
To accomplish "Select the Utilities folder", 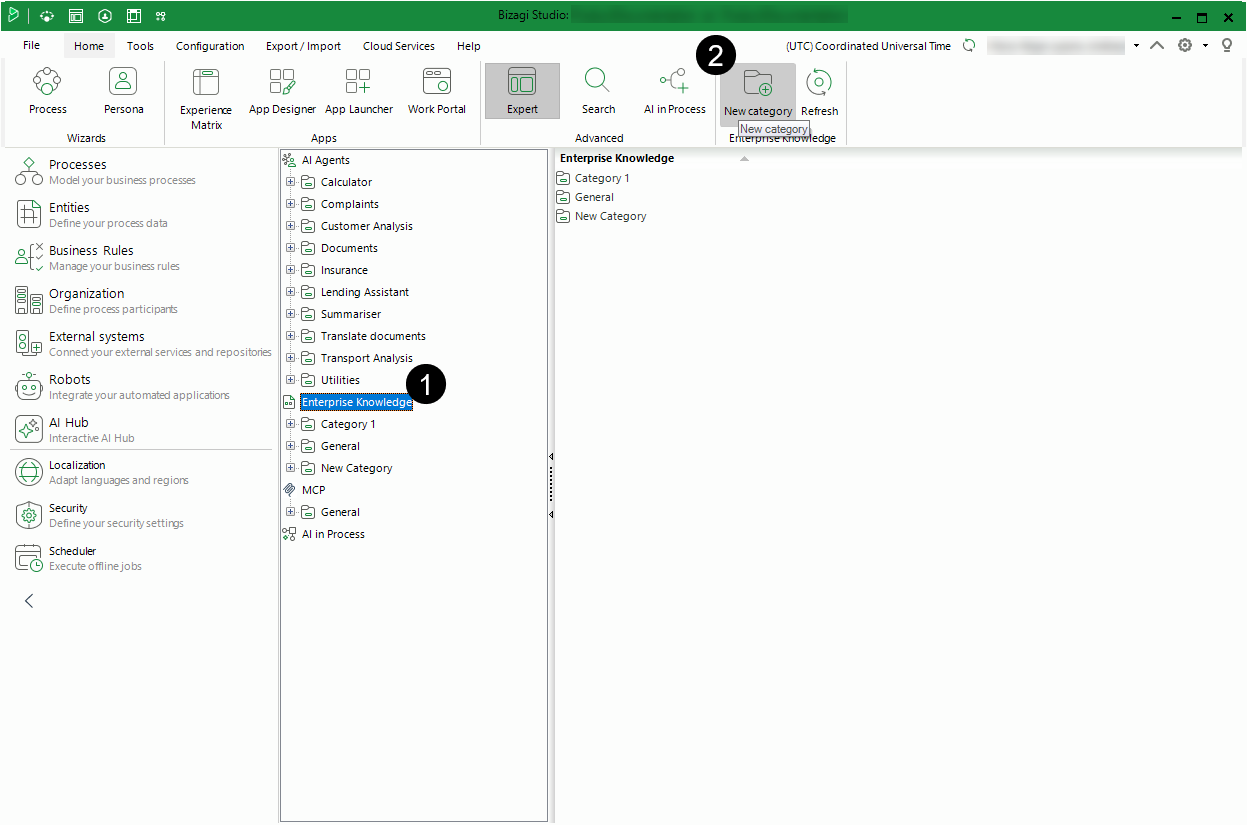I will pos(340,380).
